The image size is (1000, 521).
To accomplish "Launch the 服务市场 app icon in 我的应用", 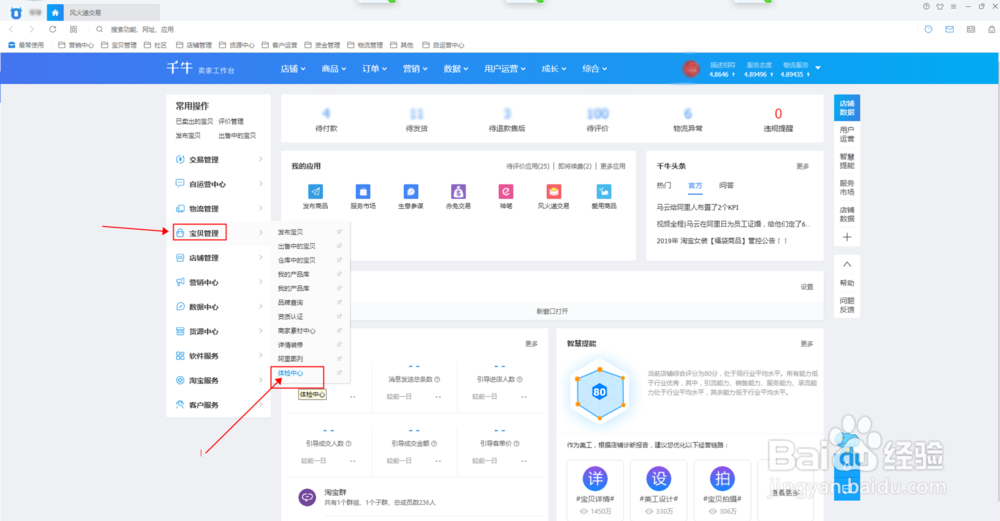I will [x=363, y=191].
